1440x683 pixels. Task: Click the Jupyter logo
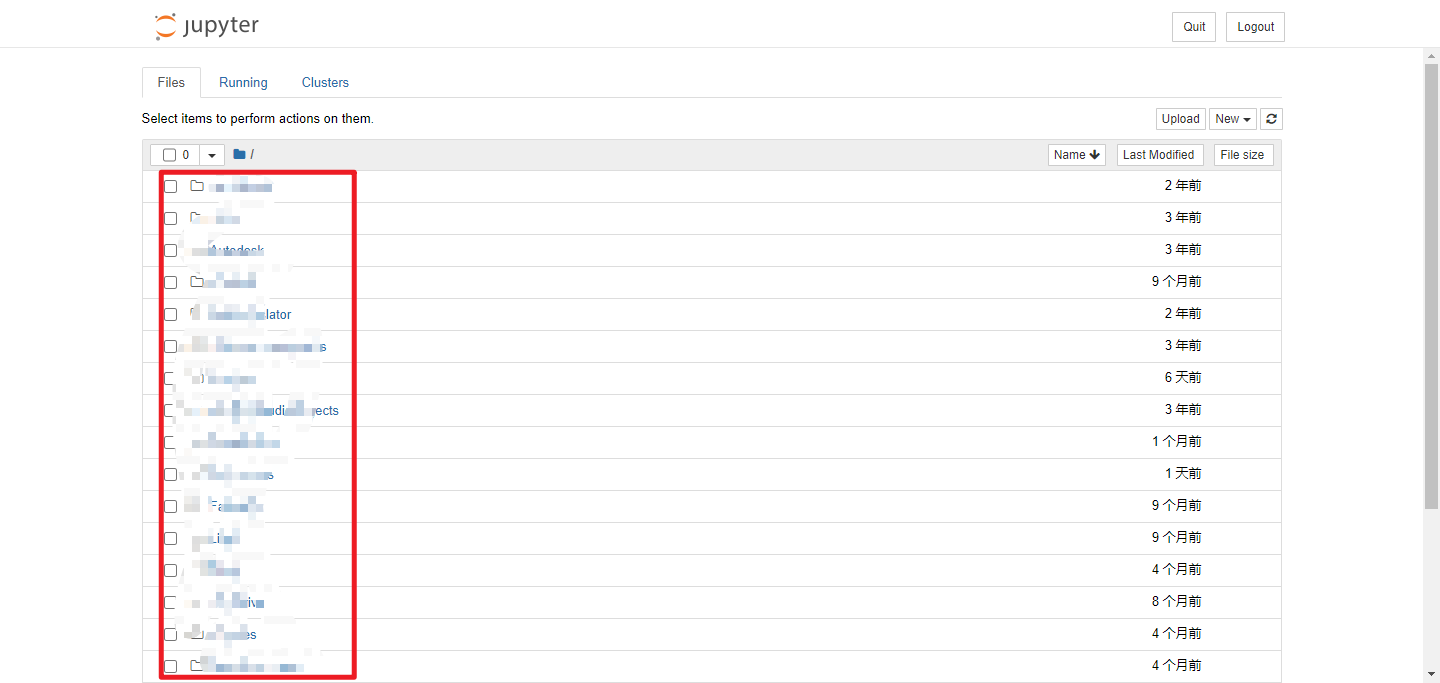coord(207,26)
